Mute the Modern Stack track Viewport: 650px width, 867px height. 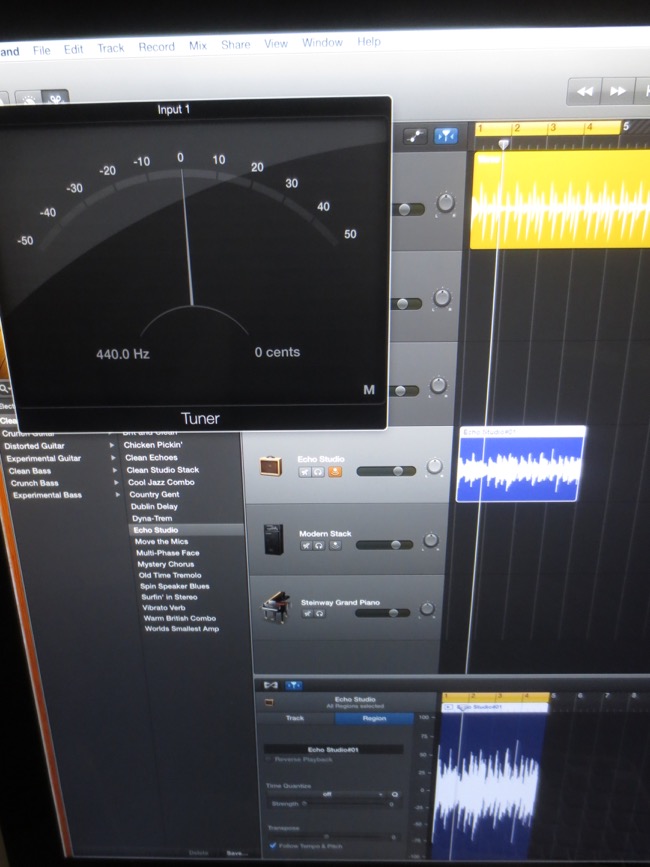coord(306,546)
